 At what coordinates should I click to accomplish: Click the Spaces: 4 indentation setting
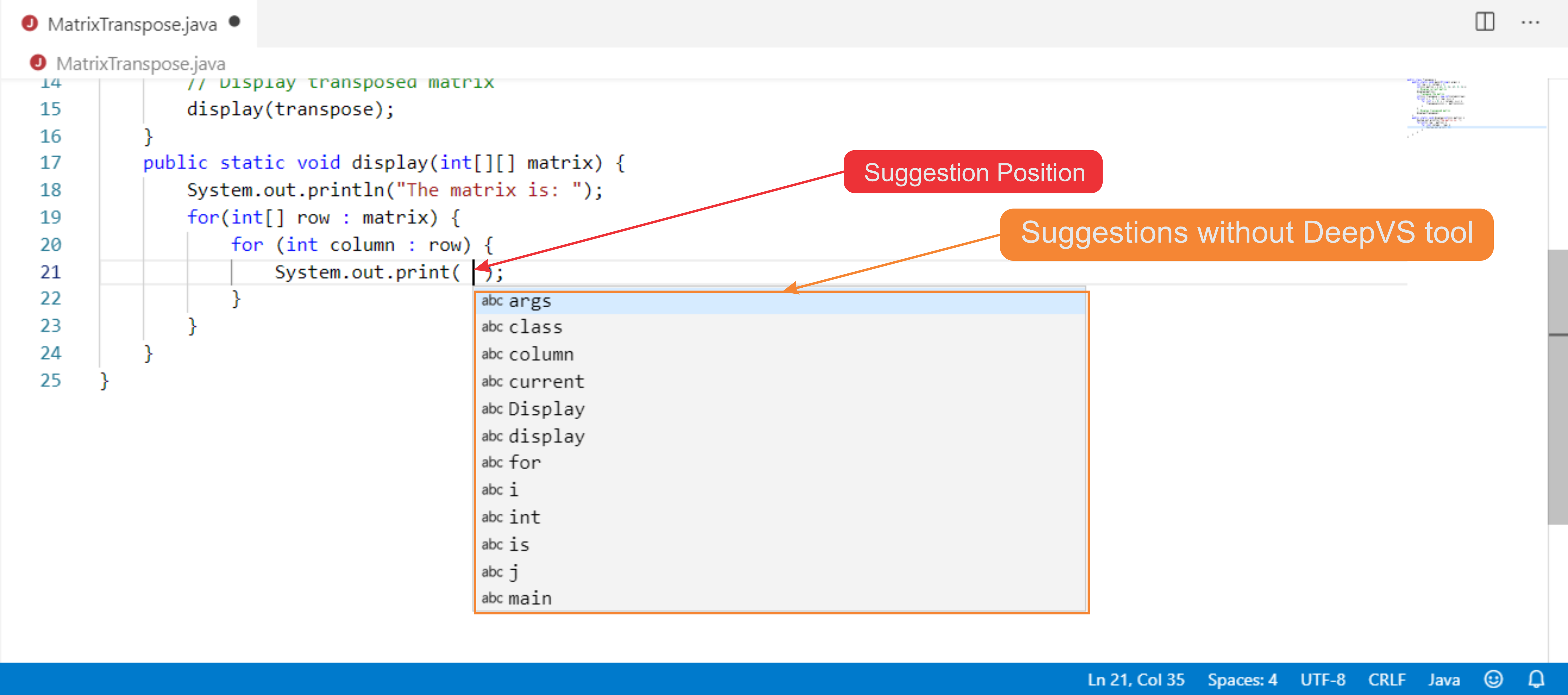pyautogui.click(x=1242, y=679)
